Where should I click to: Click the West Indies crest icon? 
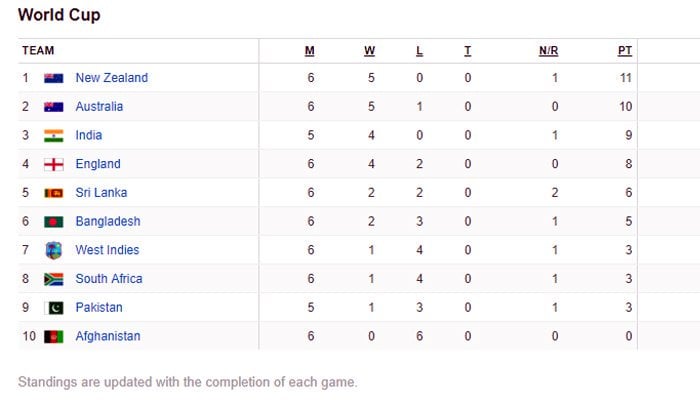coord(54,250)
